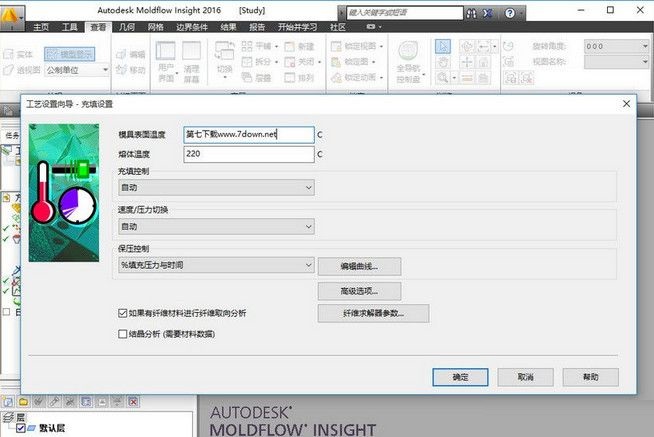The image size is (654, 437).
Task: Expand the 锁定动画 dropdown arrow
Action: tap(381, 78)
